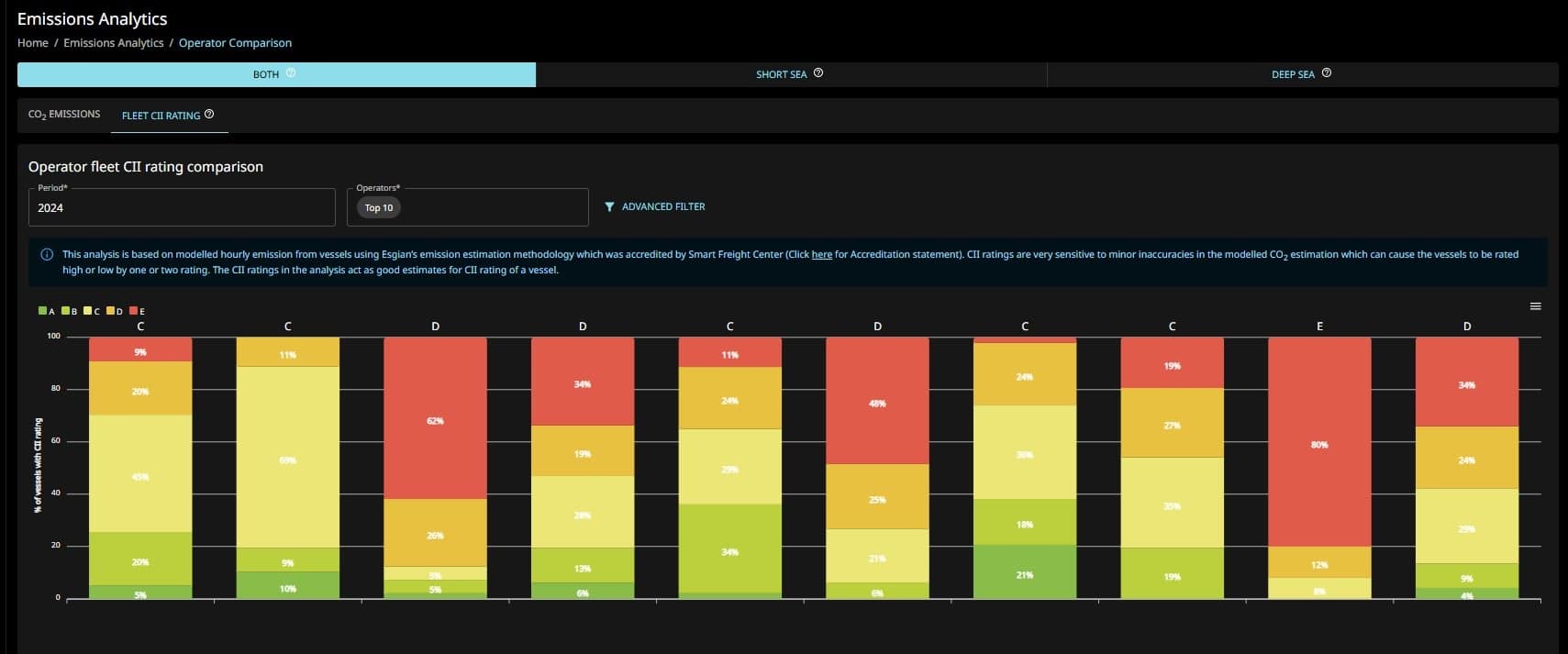Toggle the A rating legend item
The height and width of the screenshot is (654, 1568).
coord(47,311)
